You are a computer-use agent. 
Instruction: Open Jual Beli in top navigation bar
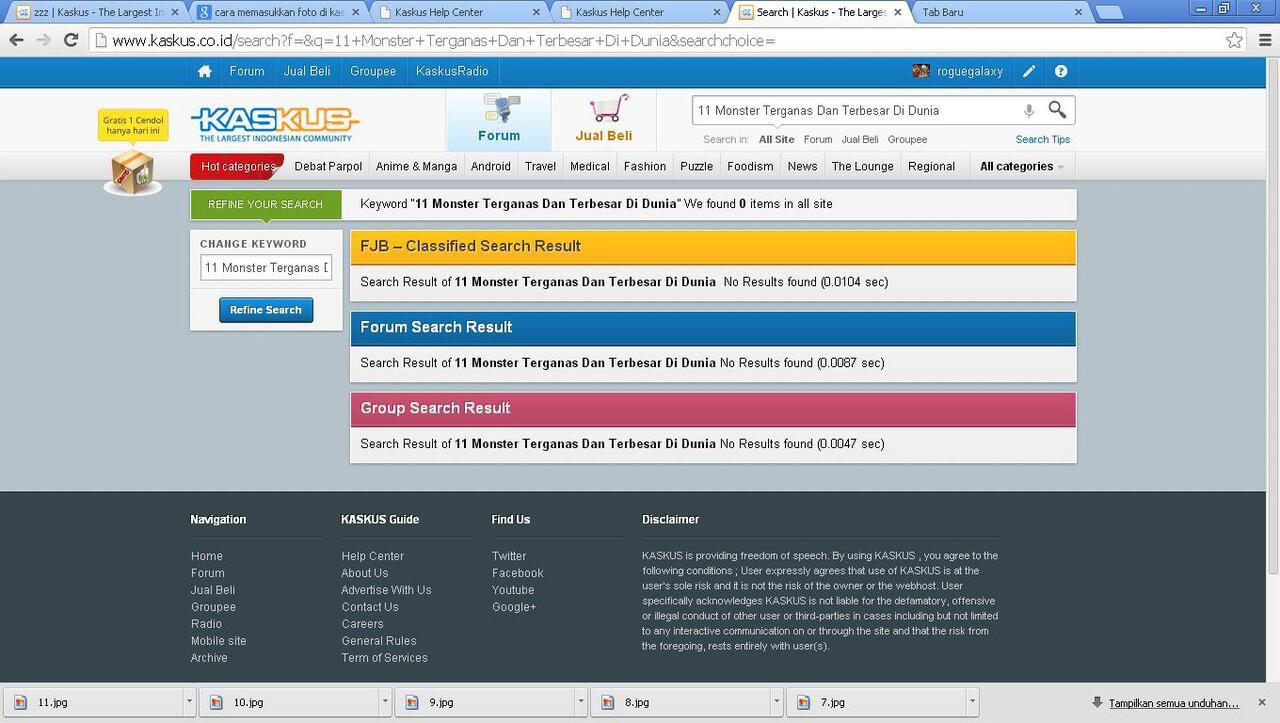click(x=307, y=71)
